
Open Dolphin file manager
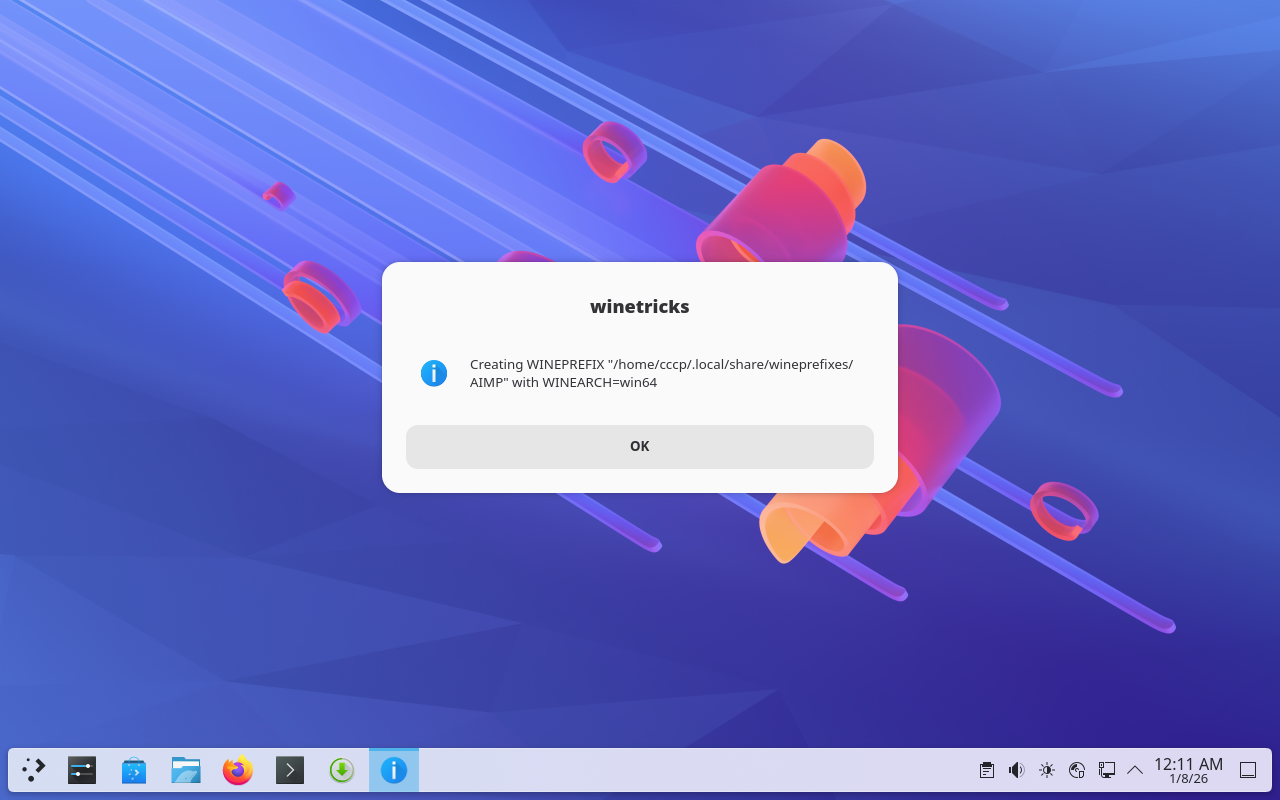click(186, 770)
